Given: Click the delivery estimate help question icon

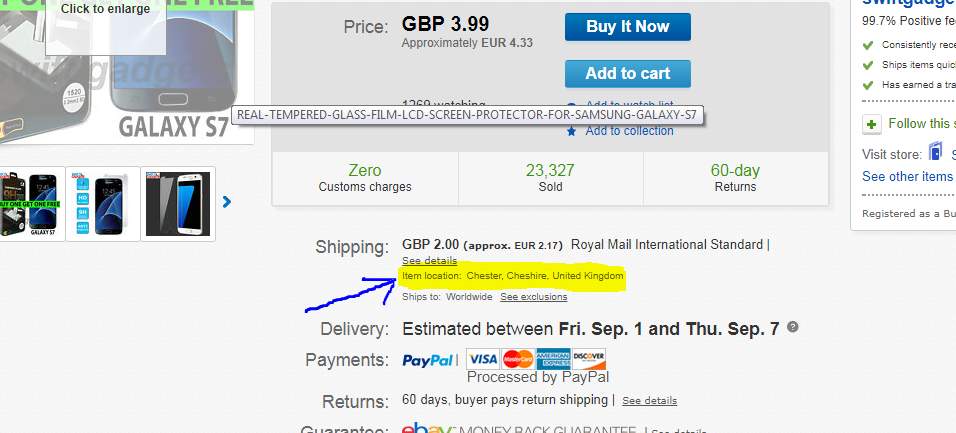Looking at the screenshot, I should [x=793, y=327].
